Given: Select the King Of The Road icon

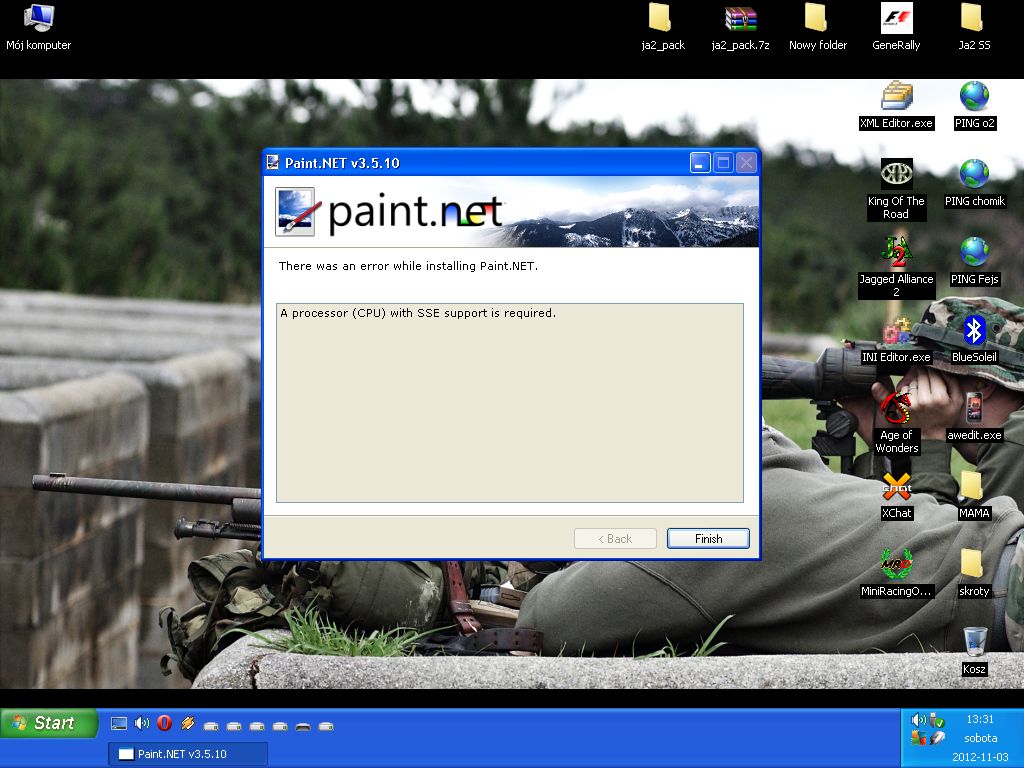Looking at the screenshot, I should point(896,176).
